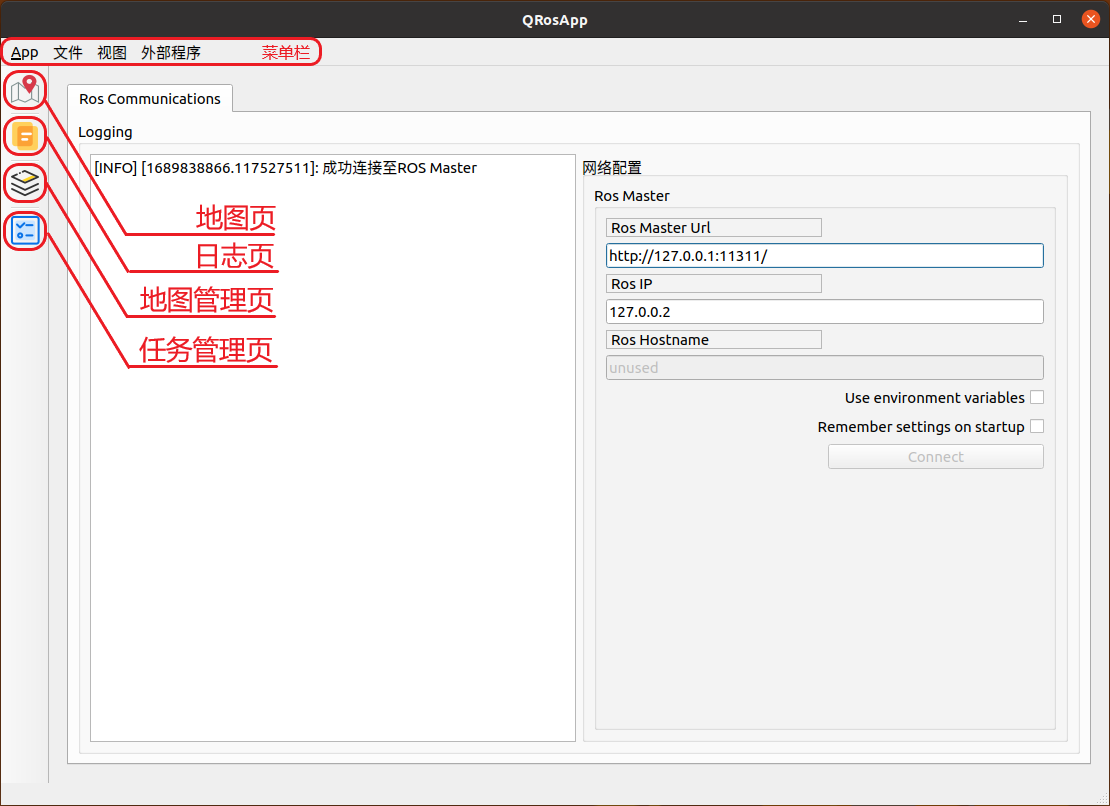Minimize the QRosApp window
Viewport: 1110px width, 806px height.
tap(1023, 20)
